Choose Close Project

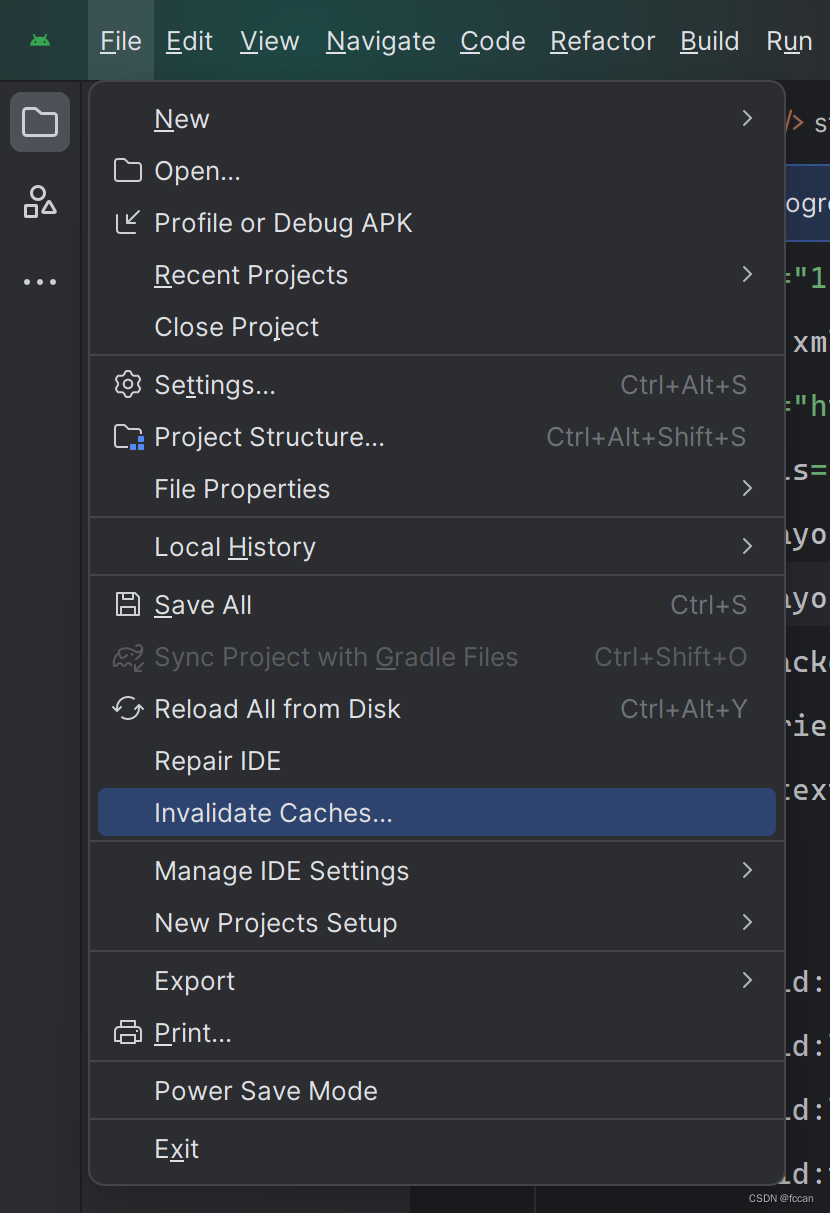(237, 327)
